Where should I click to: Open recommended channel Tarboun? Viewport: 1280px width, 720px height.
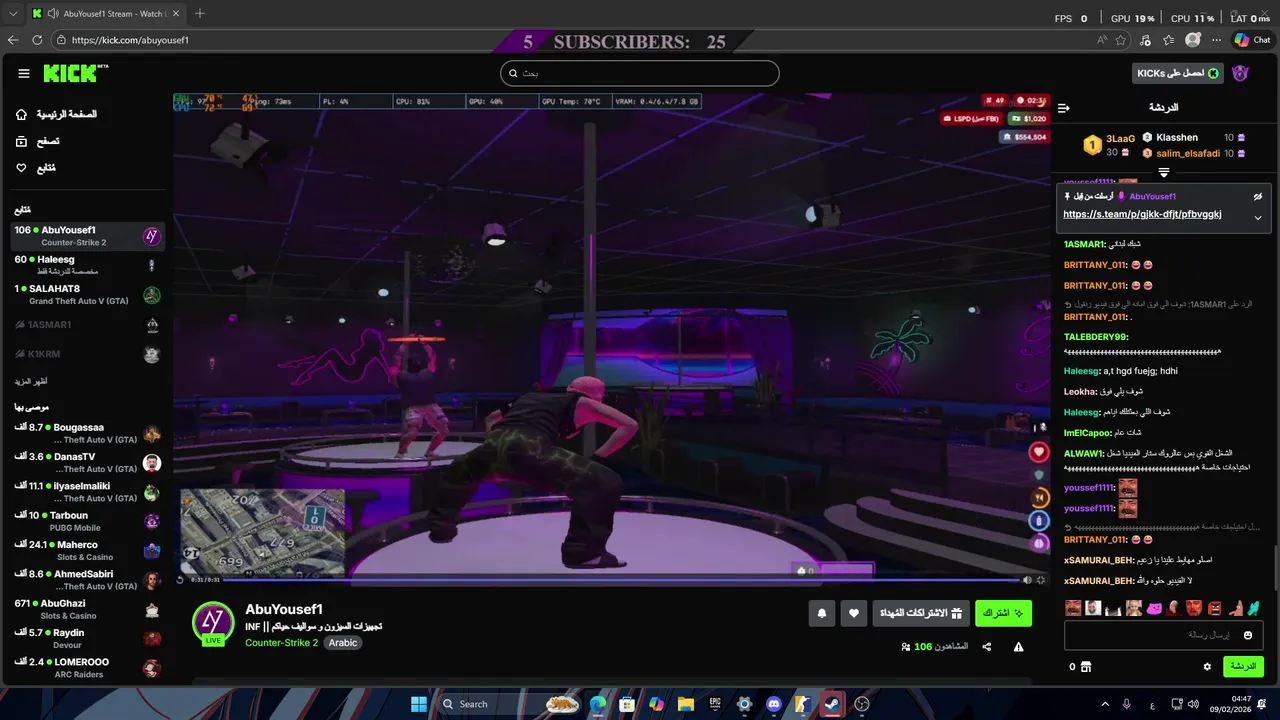click(x=87, y=521)
